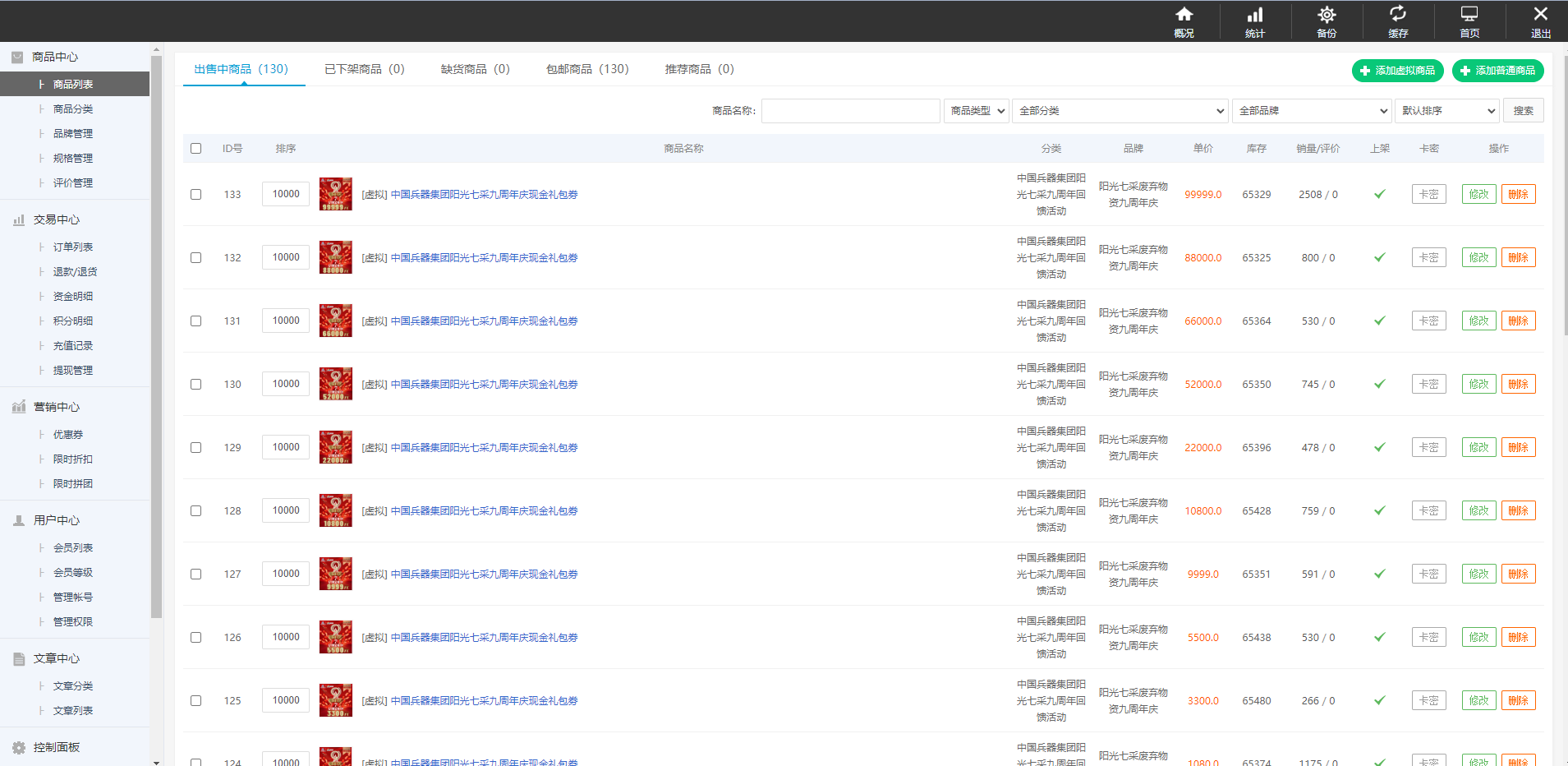This screenshot has width=1568, height=766.
Task: Open the 统计 statistics chart icon
Action: coord(1255,15)
